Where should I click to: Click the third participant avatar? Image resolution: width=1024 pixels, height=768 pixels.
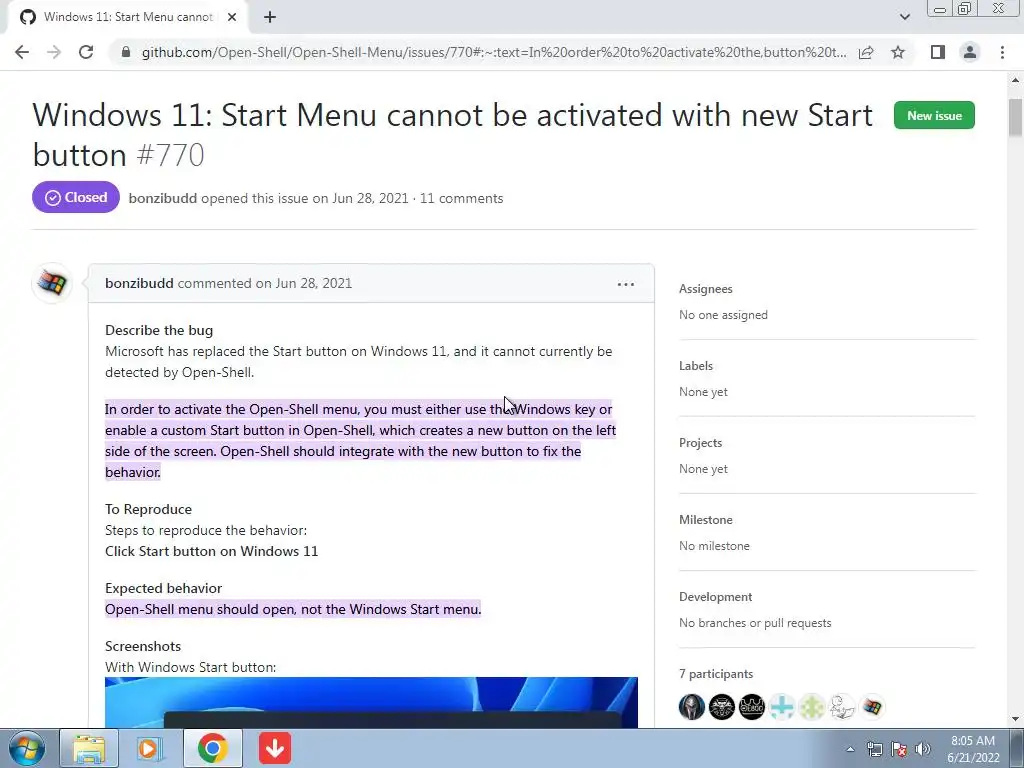click(x=752, y=707)
